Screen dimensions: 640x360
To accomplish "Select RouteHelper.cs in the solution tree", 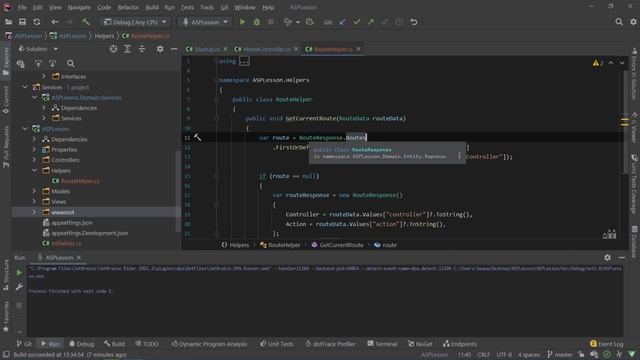I will [x=80, y=181].
